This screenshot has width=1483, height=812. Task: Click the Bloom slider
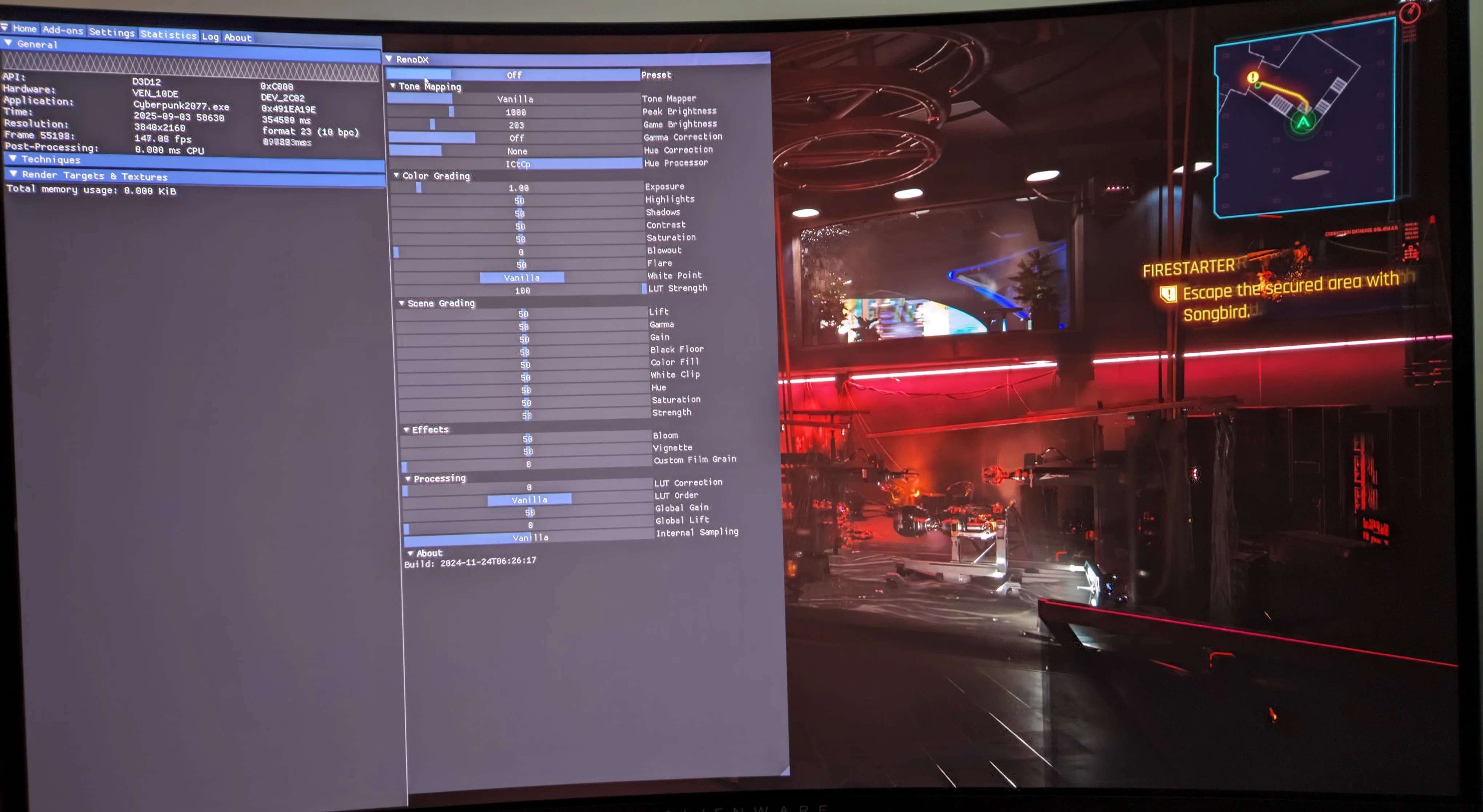click(x=527, y=439)
